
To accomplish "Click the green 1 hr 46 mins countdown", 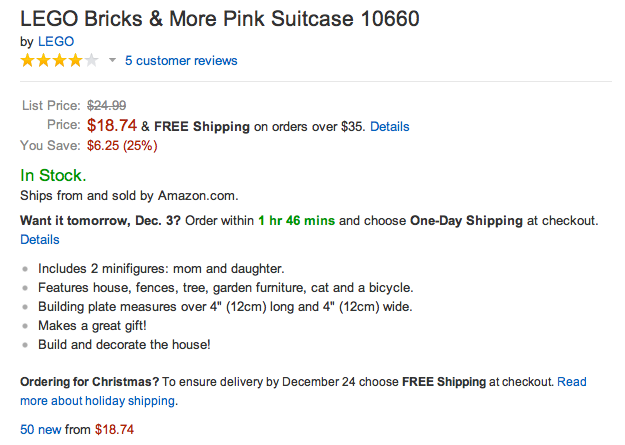I will coord(297,220).
